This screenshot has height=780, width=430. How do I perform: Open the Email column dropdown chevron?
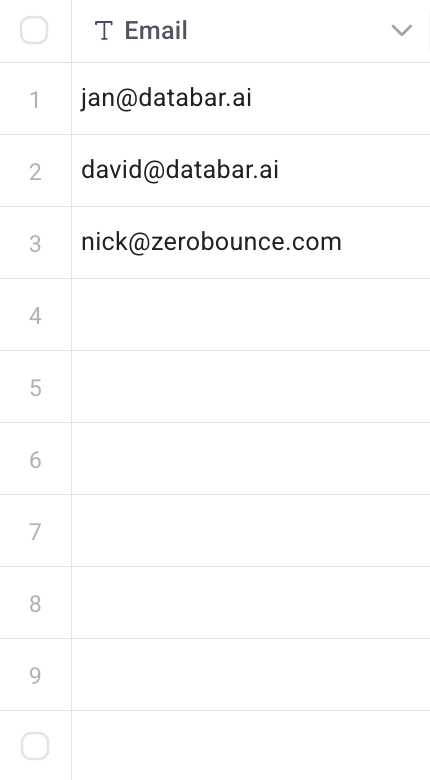[x=402, y=30]
